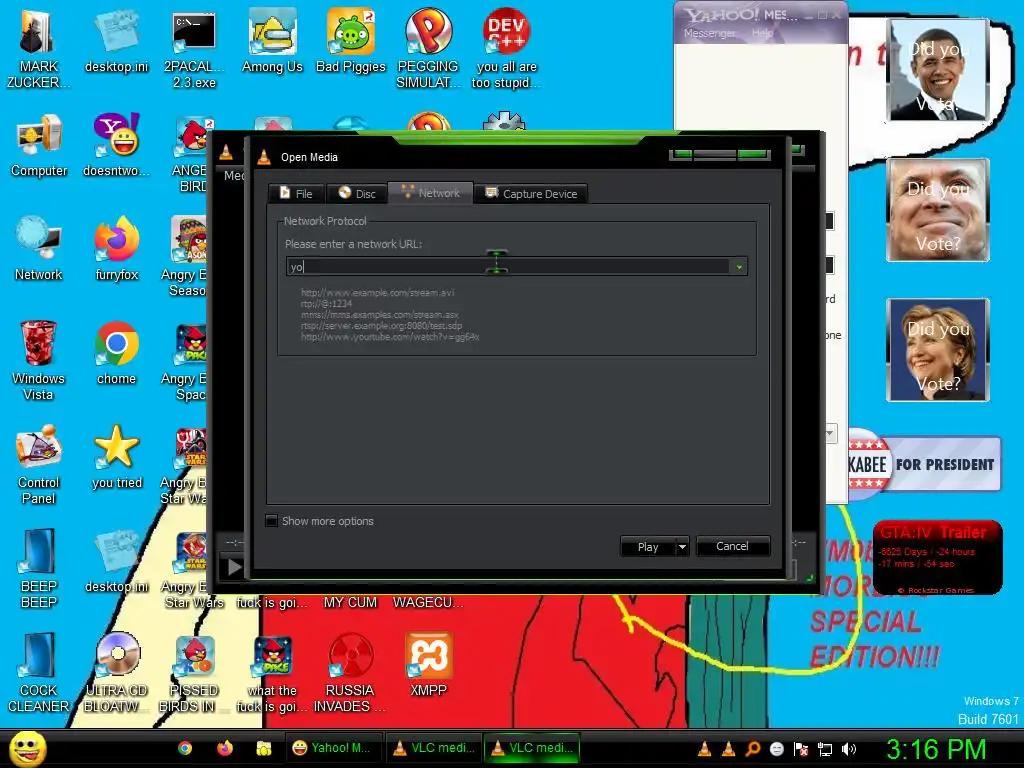This screenshot has height=768, width=1024.
Task: Click the tray network connection icon
Action: [x=825, y=749]
